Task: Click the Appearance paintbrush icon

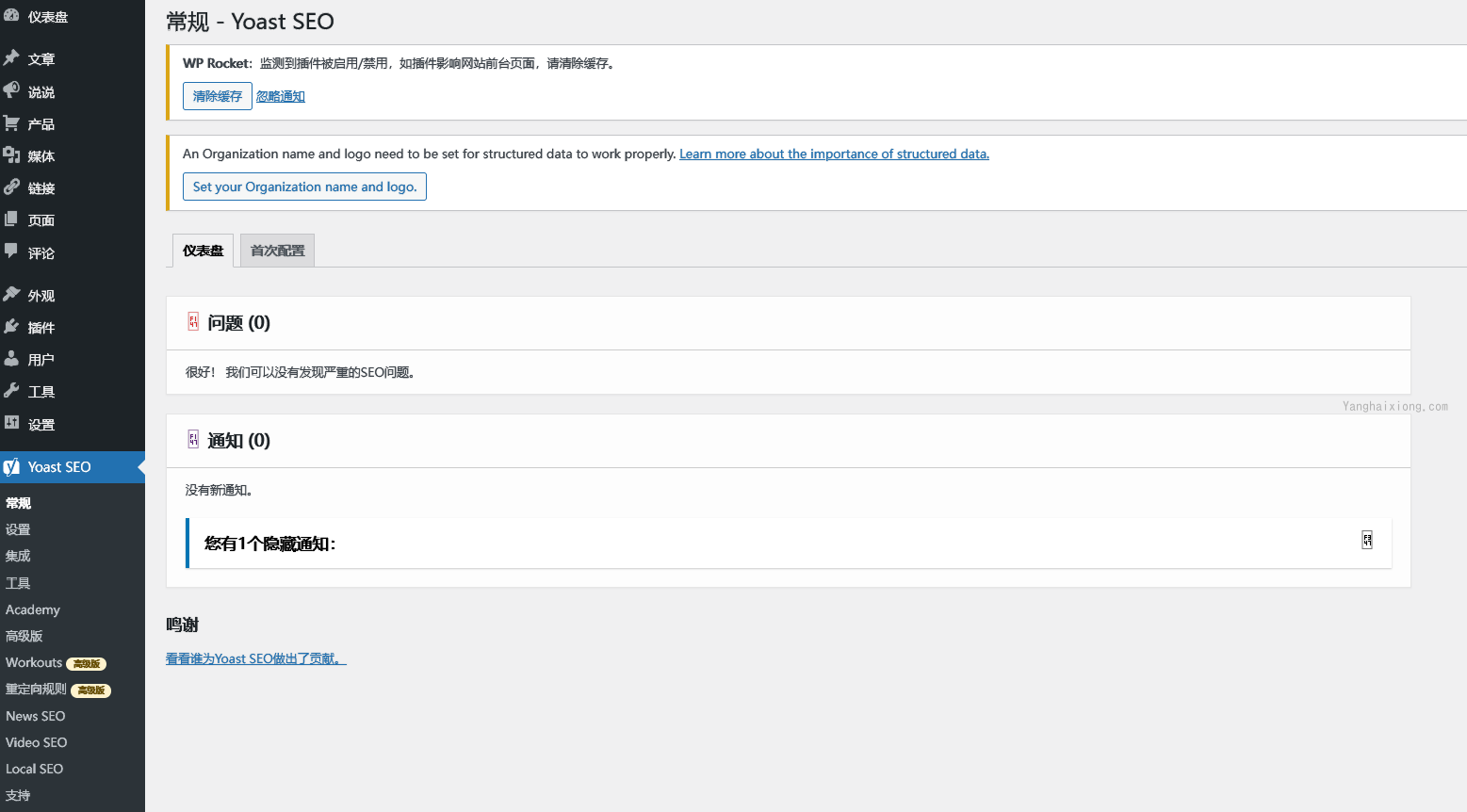Action: point(11,295)
